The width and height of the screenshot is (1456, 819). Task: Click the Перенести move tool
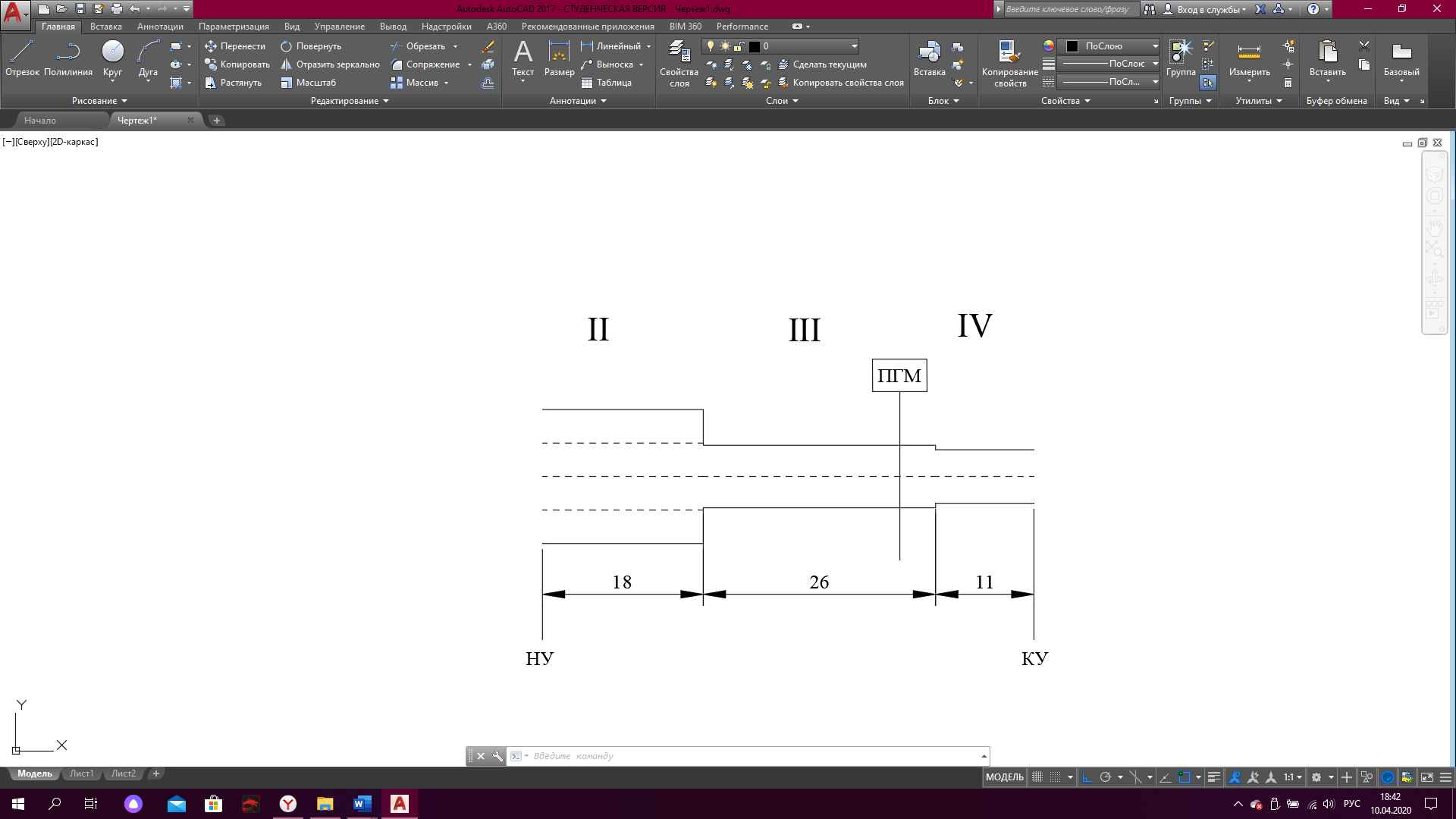pos(235,46)
